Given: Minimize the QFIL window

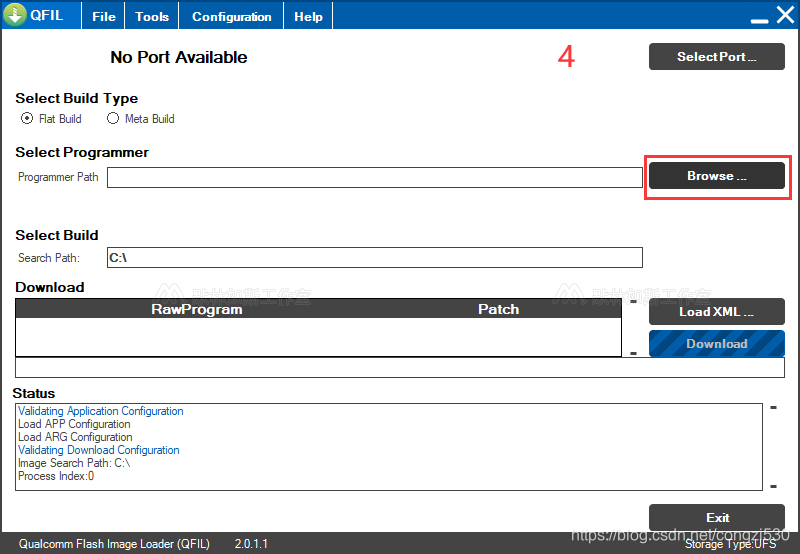Looking at the screenshot, I should click(760, 20).
